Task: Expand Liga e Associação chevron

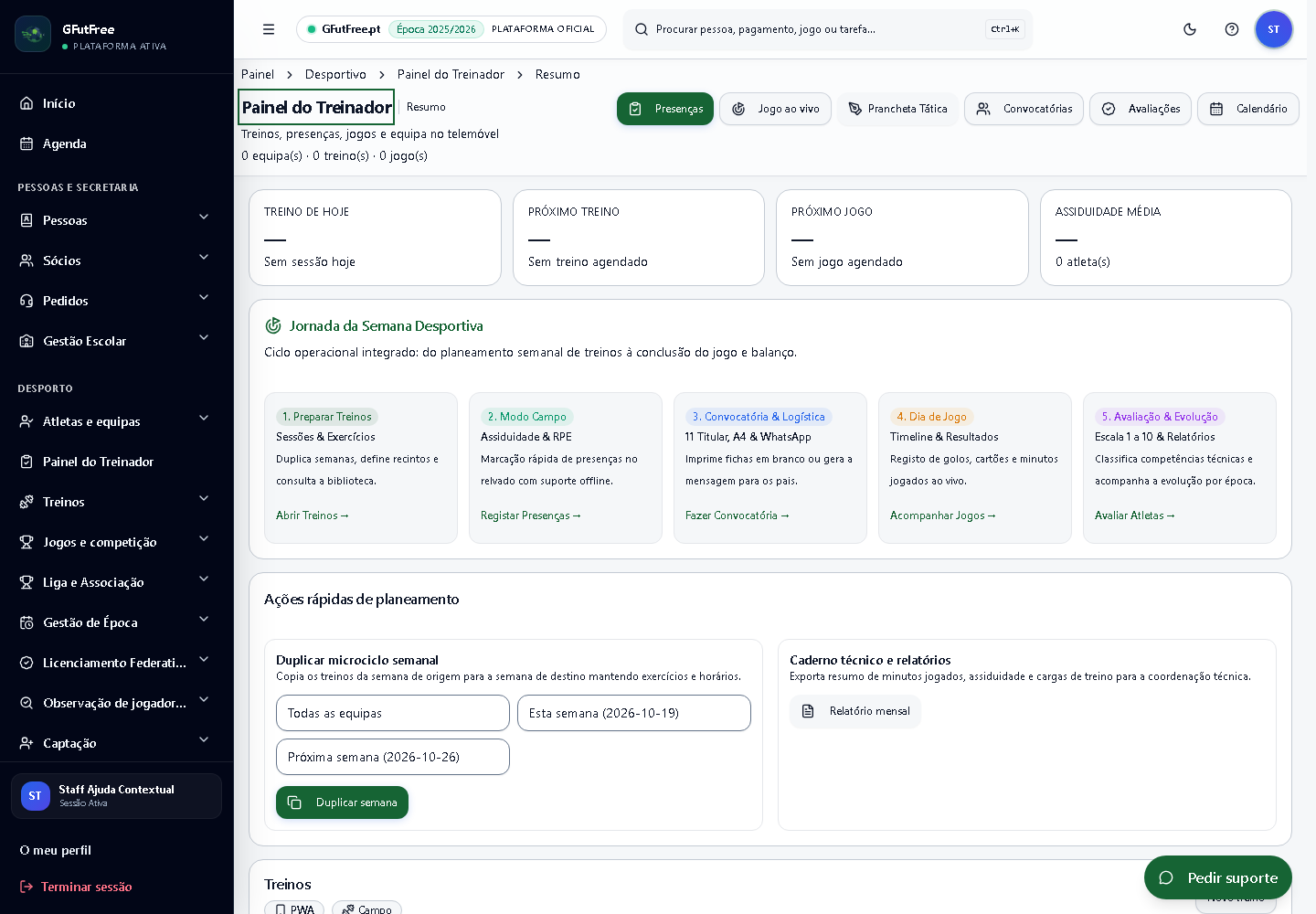Action: pyautogui.click(x=204, y=579)
